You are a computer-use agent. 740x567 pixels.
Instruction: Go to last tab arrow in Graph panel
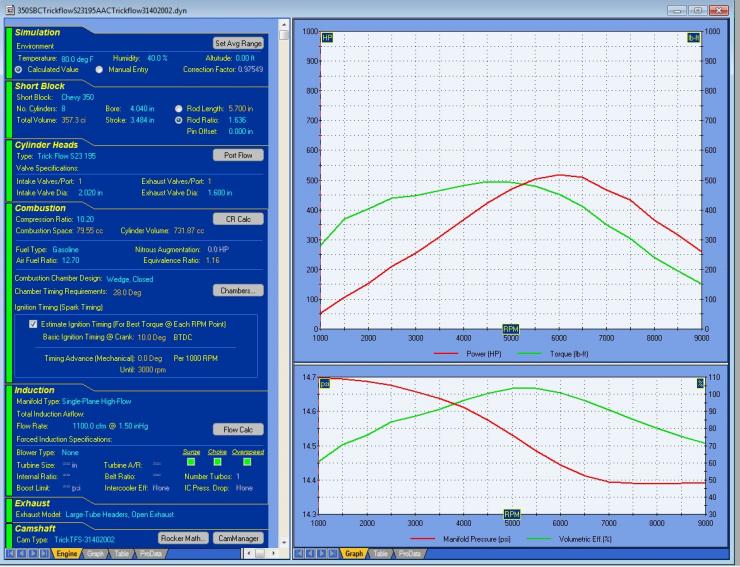click(x=333, y=553)
